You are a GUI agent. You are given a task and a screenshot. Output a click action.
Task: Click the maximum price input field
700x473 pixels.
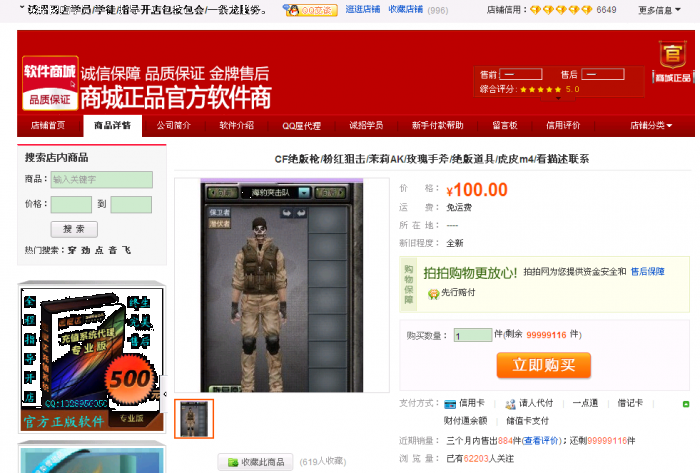[131, 204]
